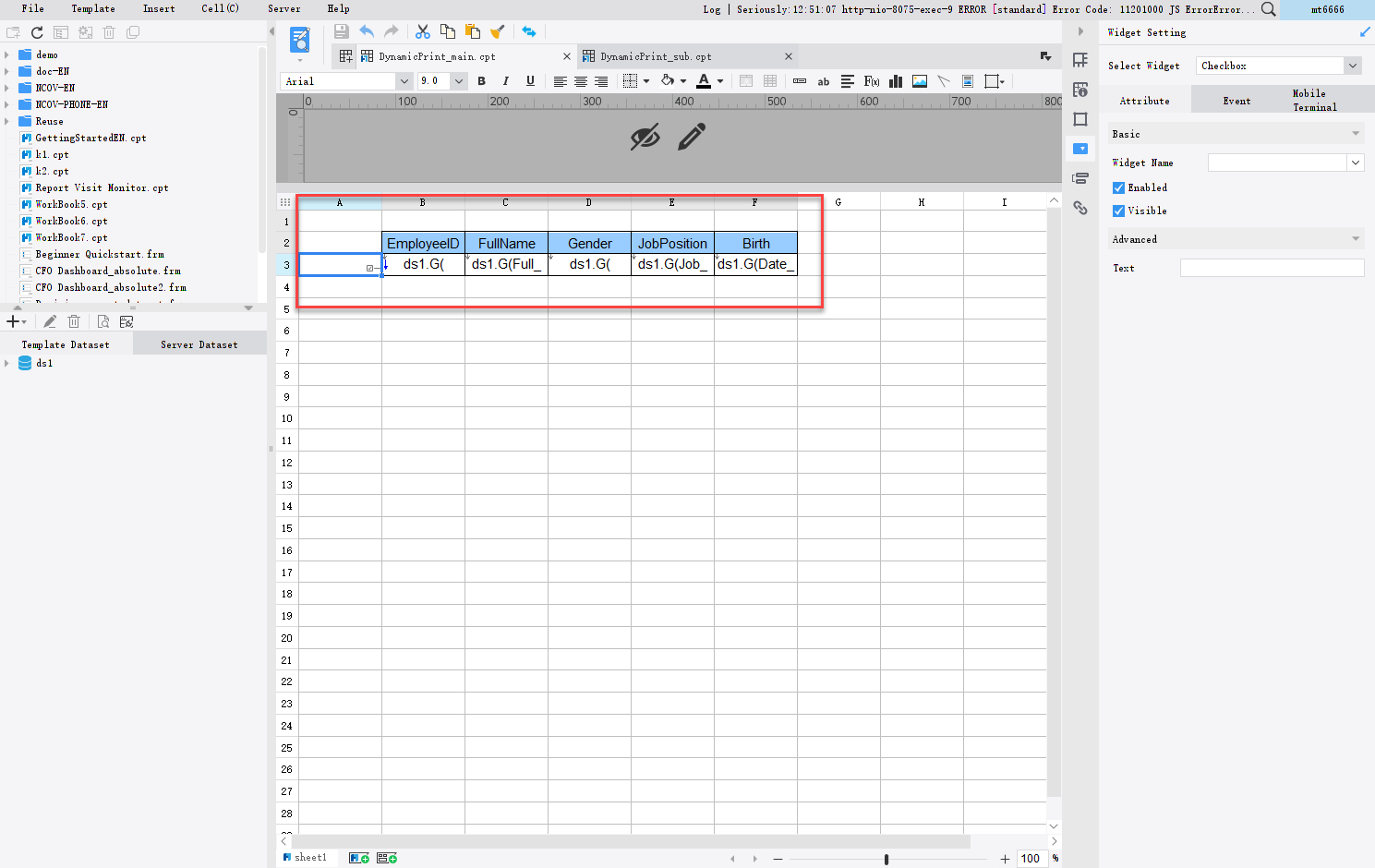Click the pencil edit icon in the parameter pane
This screenshot has width=1375, height=868.
point(692,137)
